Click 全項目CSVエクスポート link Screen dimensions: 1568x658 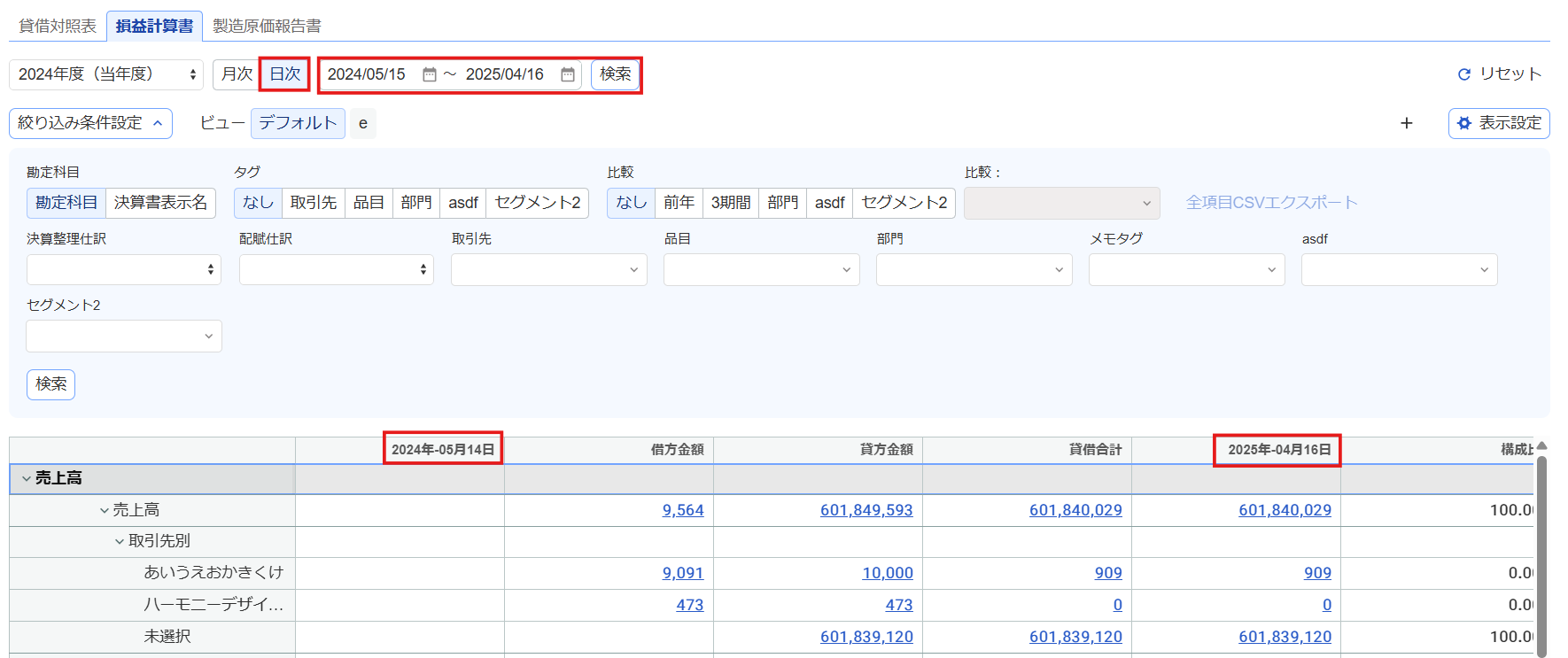(x=1271, y=203)
